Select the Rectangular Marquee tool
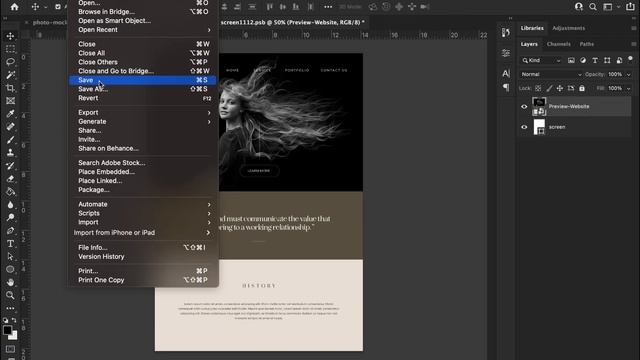 (10, 49)
